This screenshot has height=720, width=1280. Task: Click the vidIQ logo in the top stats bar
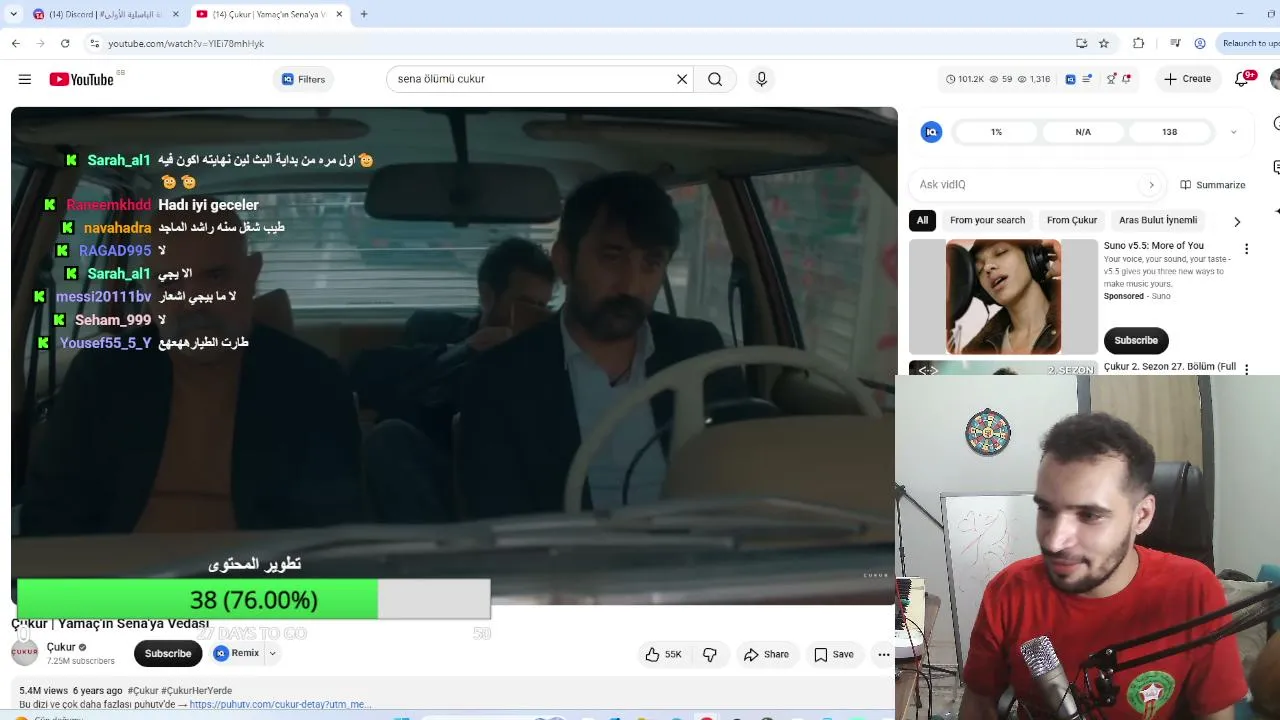(1070, 79)
